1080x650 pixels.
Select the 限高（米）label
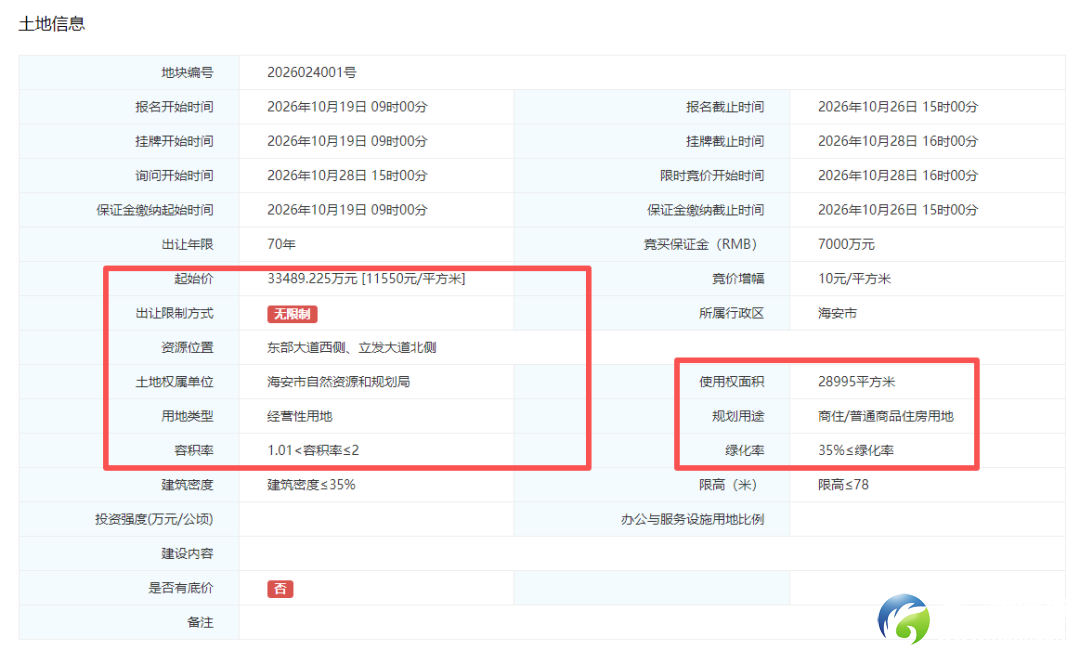tap(729, 485)
